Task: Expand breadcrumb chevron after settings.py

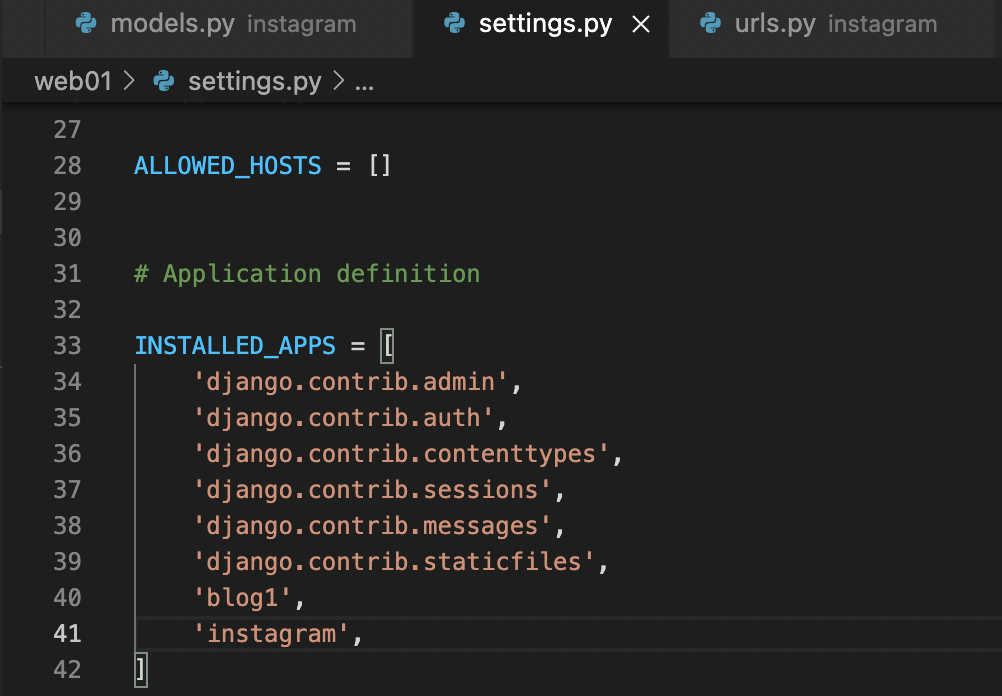Action: 338,81
